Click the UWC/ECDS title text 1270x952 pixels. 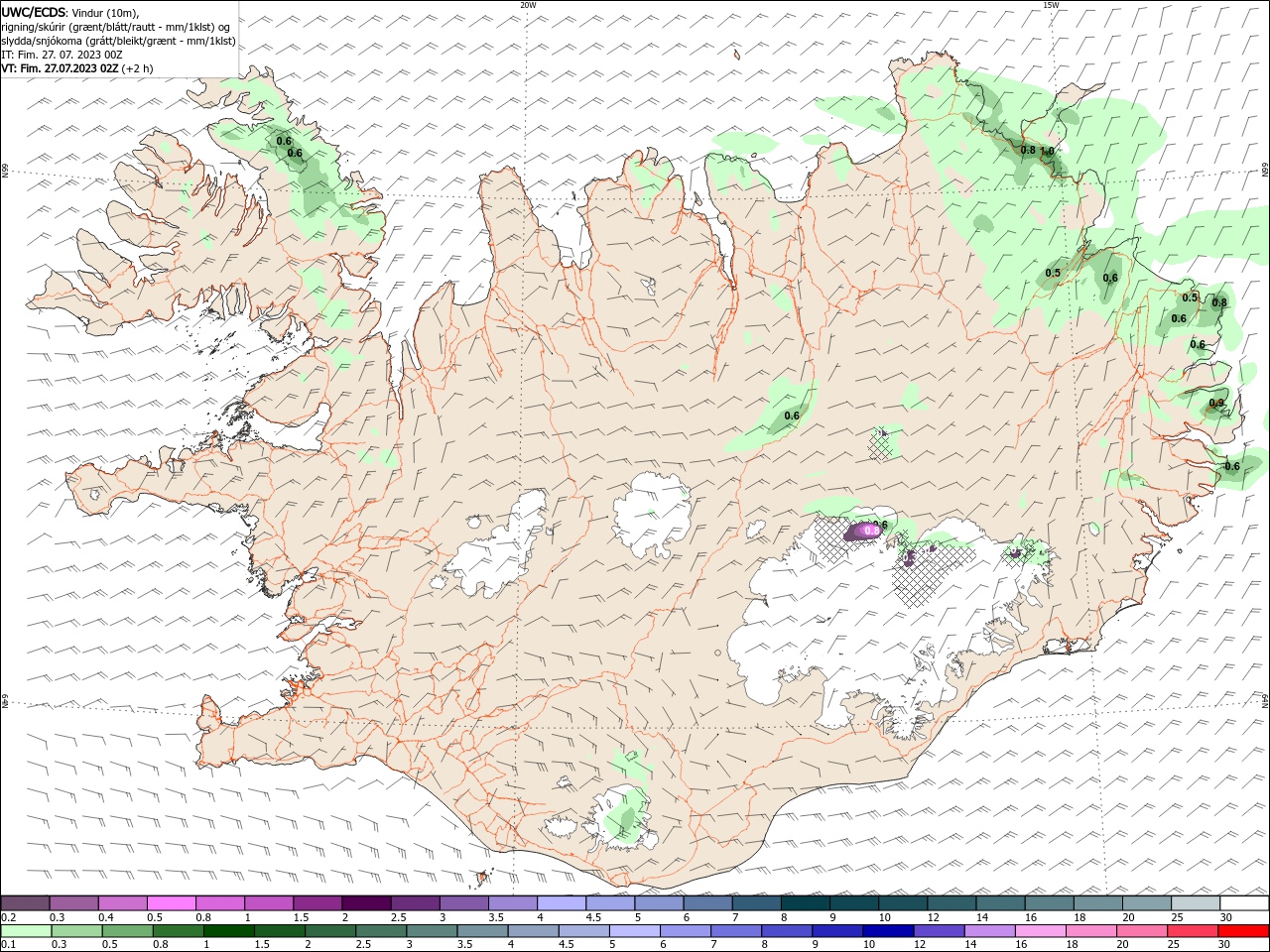(34, 12)
